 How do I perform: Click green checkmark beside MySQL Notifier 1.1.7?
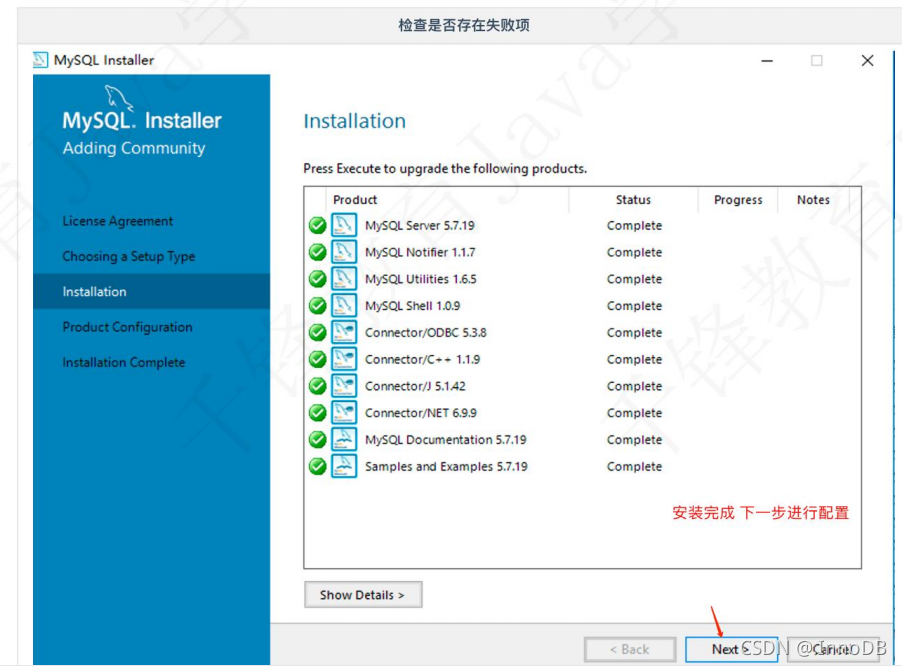318,252
